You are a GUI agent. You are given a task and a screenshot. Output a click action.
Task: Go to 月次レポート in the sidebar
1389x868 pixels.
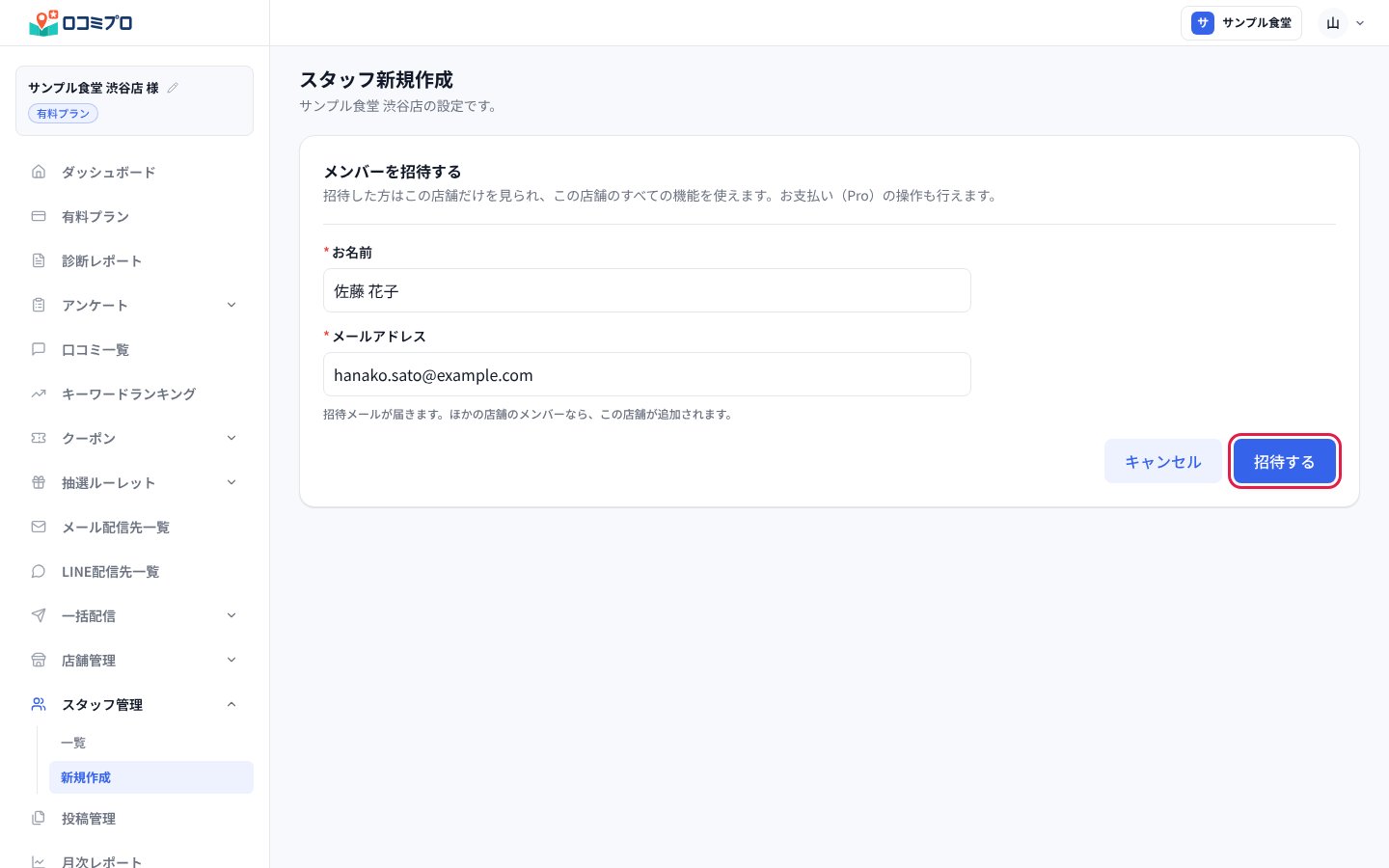(x=135, y=861)
